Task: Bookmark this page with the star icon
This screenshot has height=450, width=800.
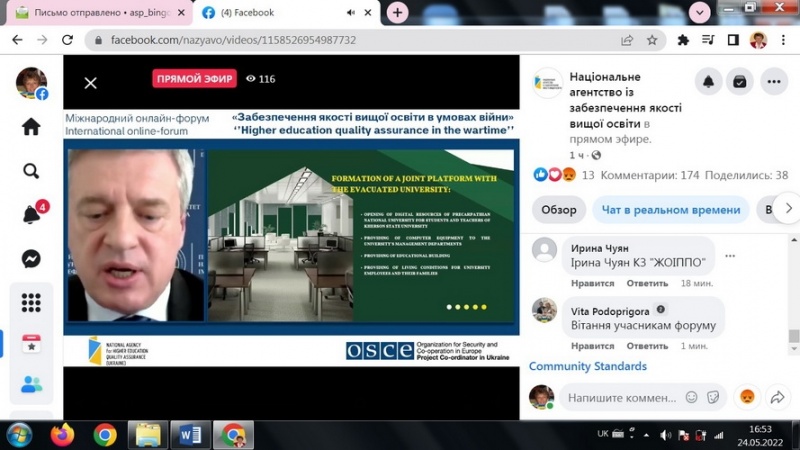Action: pos(652,40)
